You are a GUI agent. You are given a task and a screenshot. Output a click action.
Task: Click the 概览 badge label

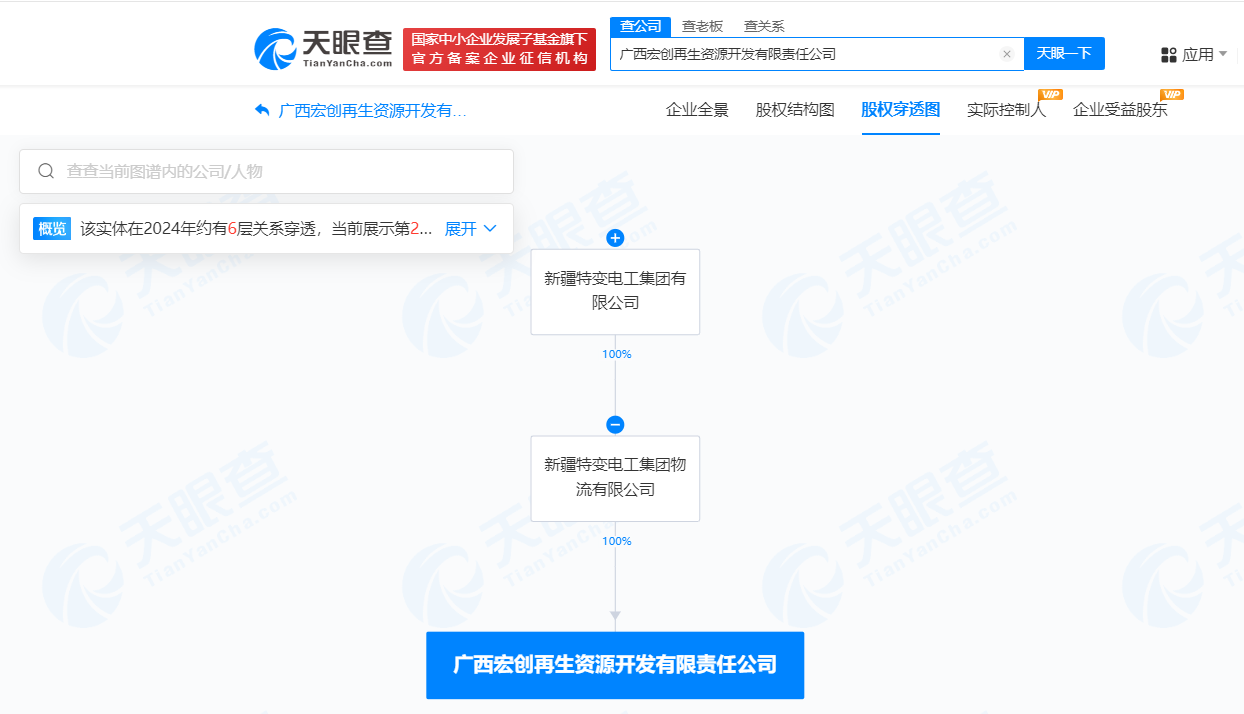52,228
